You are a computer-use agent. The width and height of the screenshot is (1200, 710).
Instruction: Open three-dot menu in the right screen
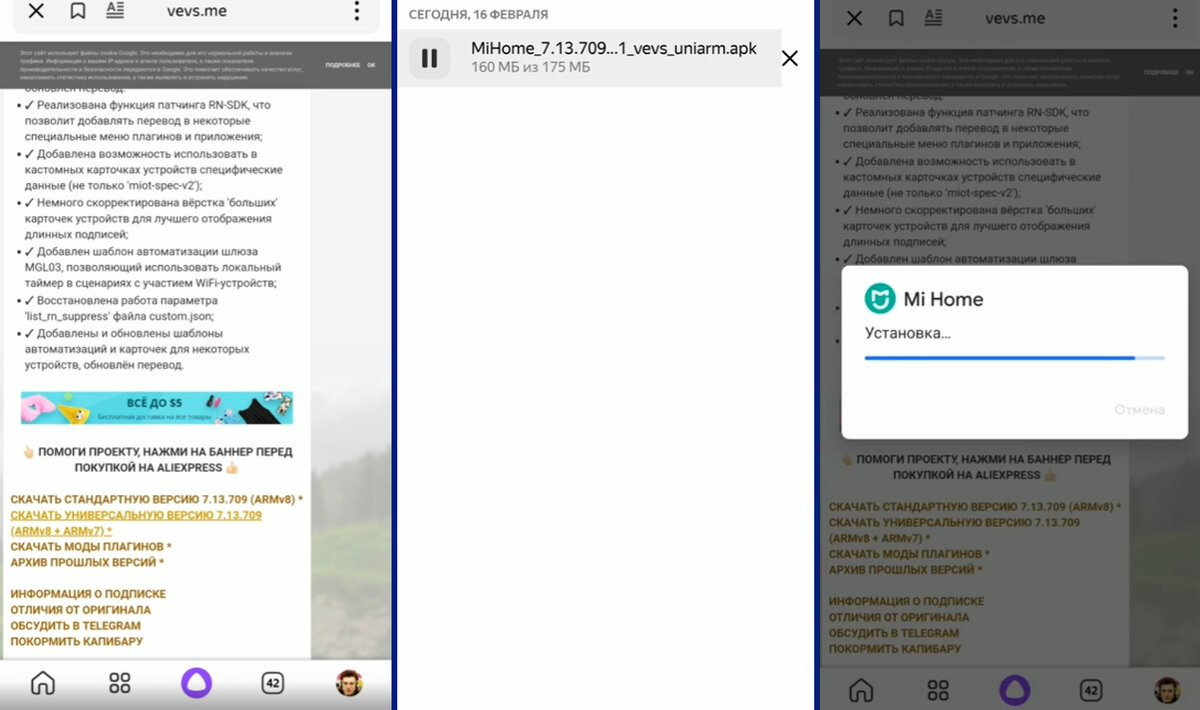1174,17
